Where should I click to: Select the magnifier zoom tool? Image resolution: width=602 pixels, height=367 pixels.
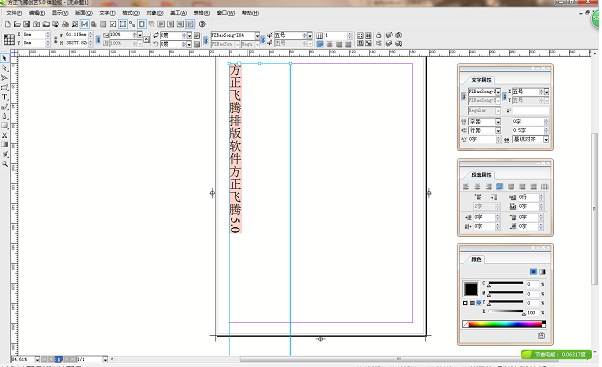pyautogui.click(x=5, y=164)
